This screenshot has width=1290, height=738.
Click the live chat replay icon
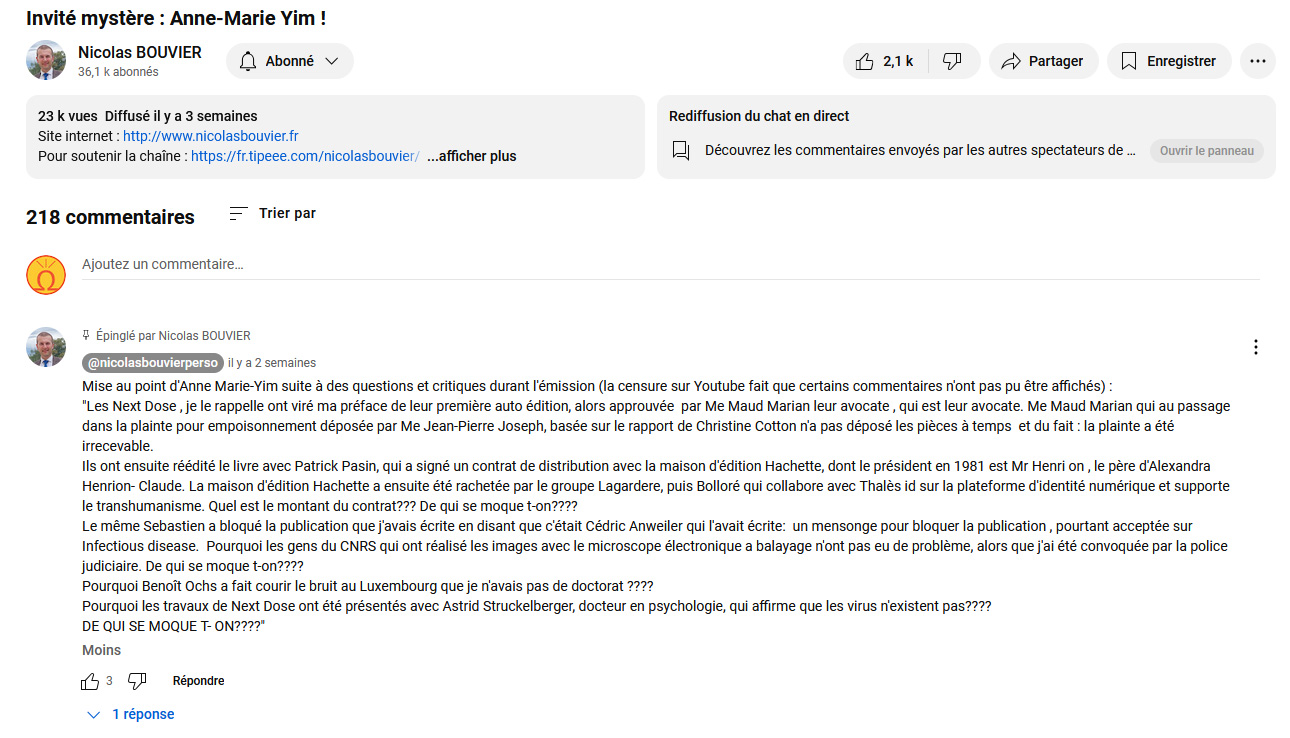pyautogui.click(x=681, y=151)
